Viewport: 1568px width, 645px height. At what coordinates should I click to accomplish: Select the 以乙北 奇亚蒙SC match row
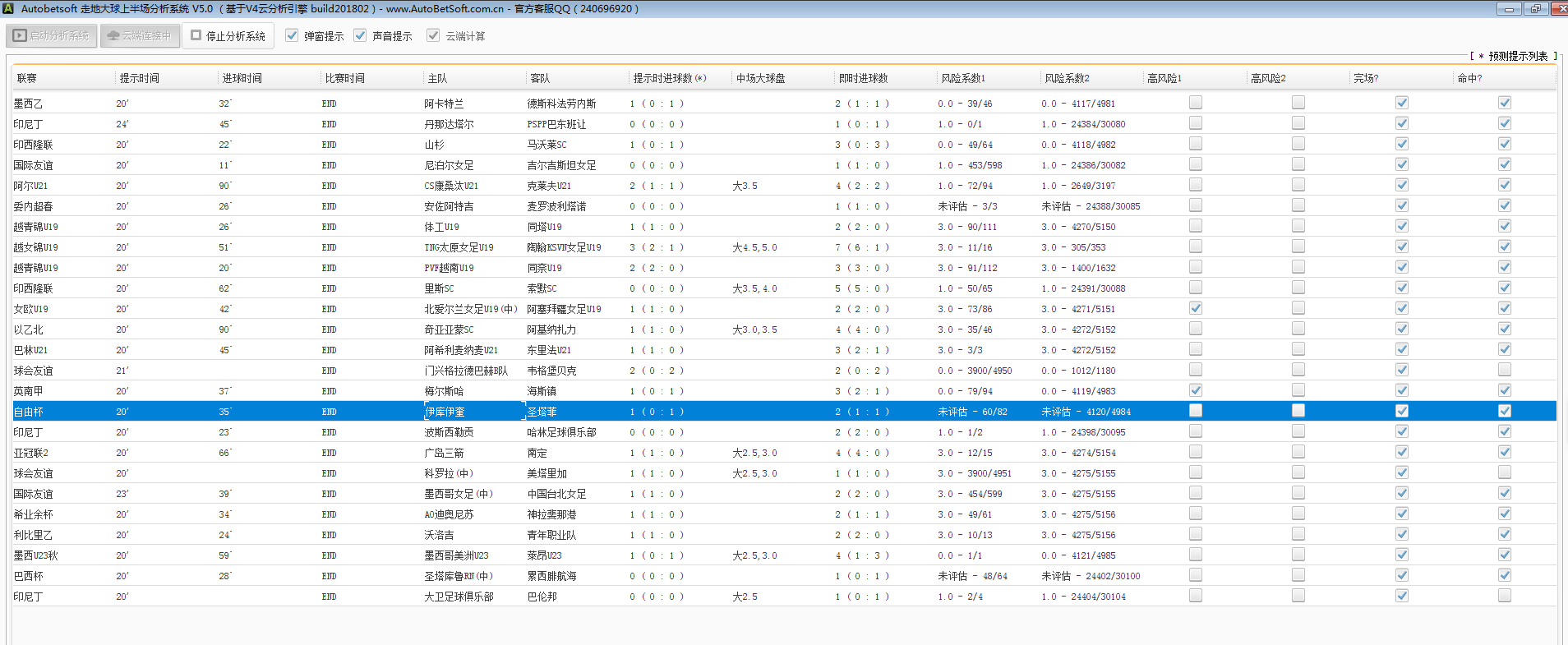coord(448,329)
